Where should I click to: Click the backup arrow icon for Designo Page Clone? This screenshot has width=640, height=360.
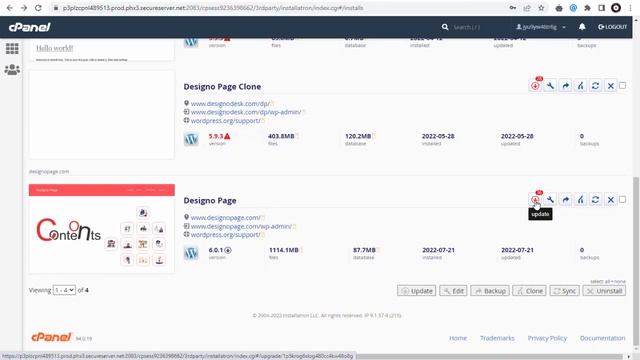coord(565,86)
